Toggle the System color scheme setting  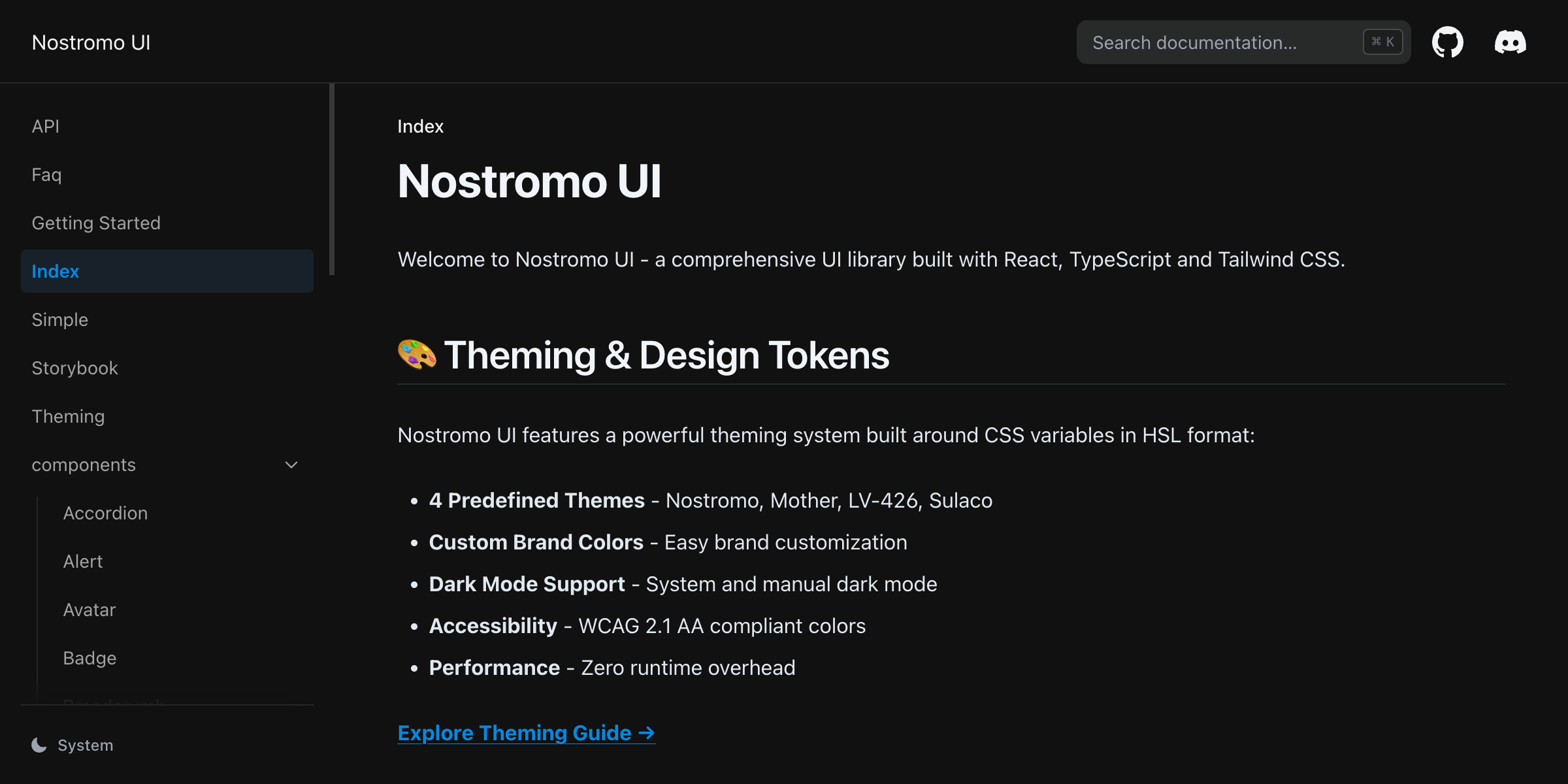(x=72, y=744)
